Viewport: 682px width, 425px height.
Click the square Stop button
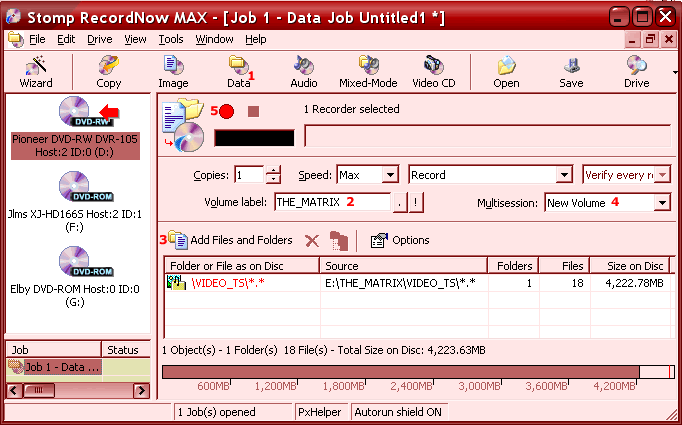click(254, 112)
